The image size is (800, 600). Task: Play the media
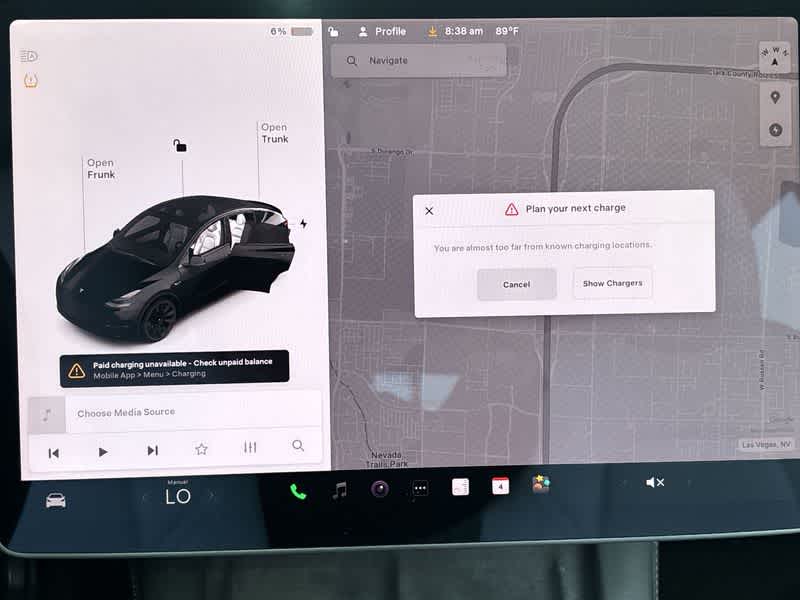pos(103,452)
